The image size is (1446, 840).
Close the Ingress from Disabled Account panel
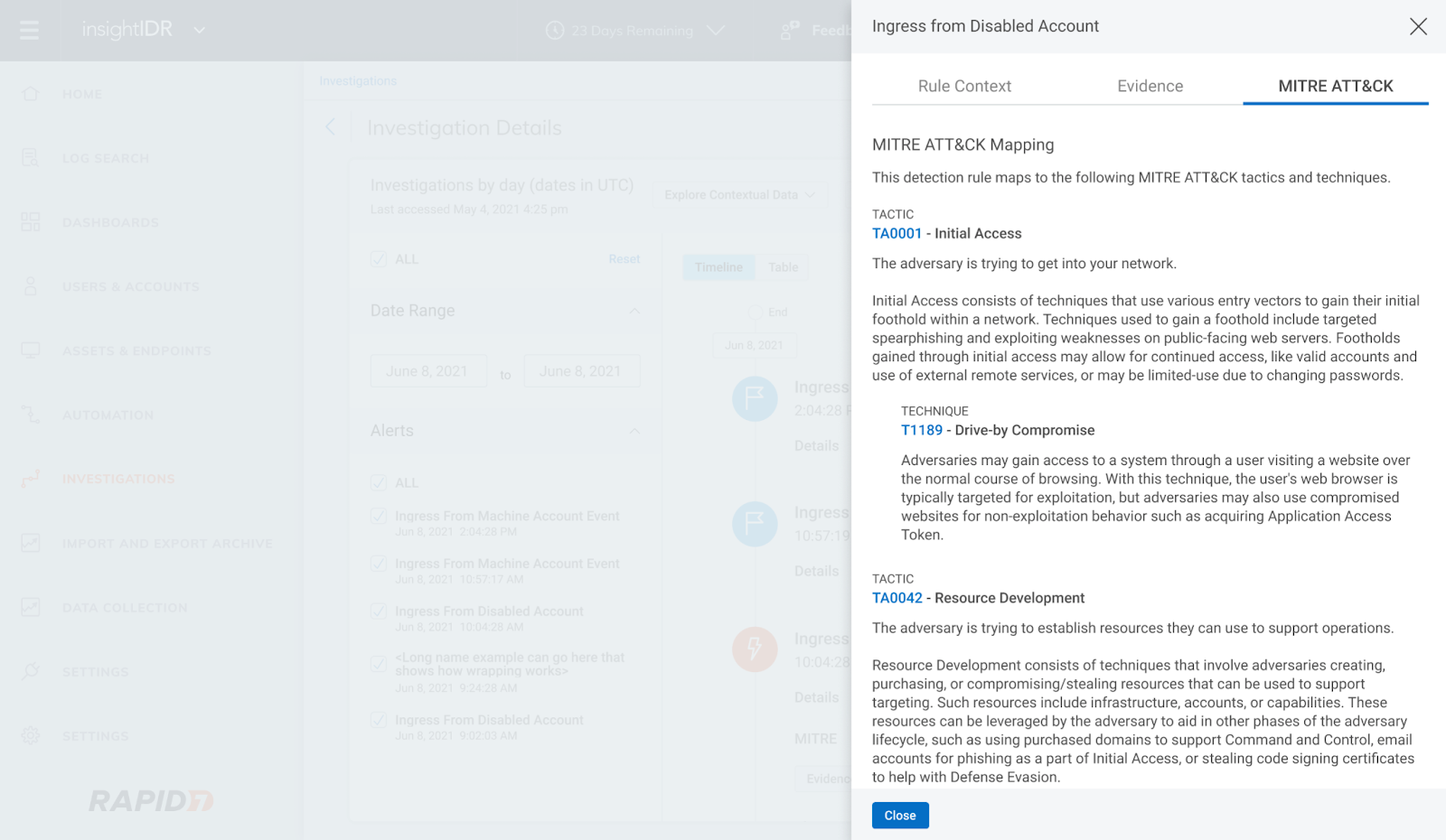1418,27
